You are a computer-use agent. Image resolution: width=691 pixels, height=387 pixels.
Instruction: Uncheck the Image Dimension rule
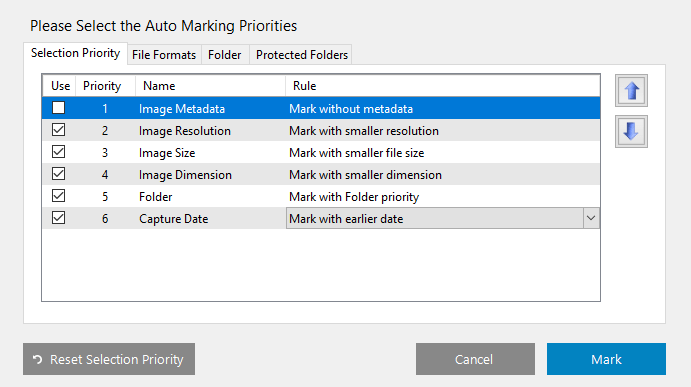click(x=59, y=174)
